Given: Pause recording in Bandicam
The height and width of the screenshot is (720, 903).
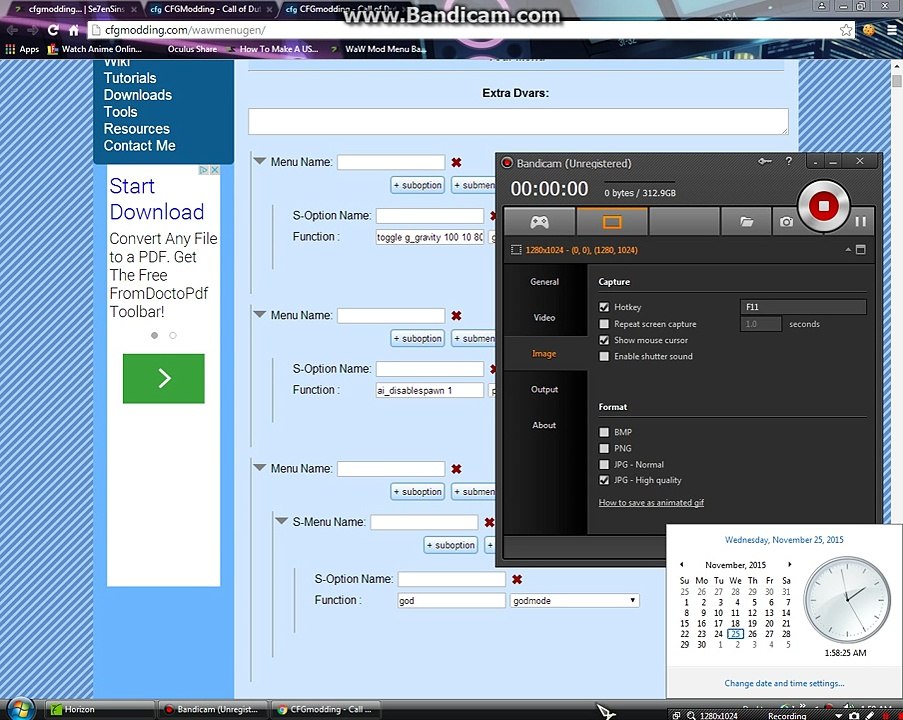Looking at the screenshot, I should (x=860, y=222).
